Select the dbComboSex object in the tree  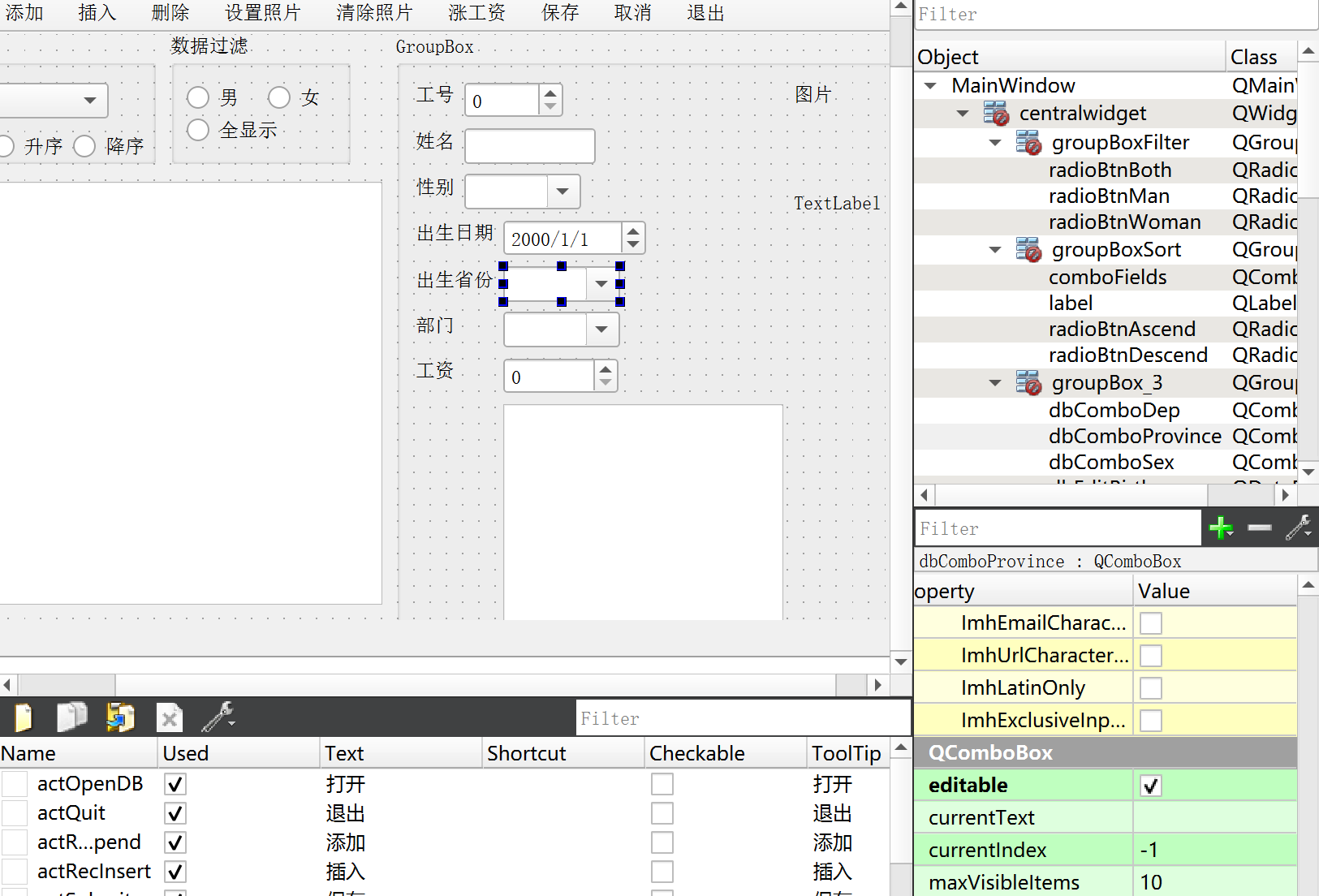coord(1111,462)
